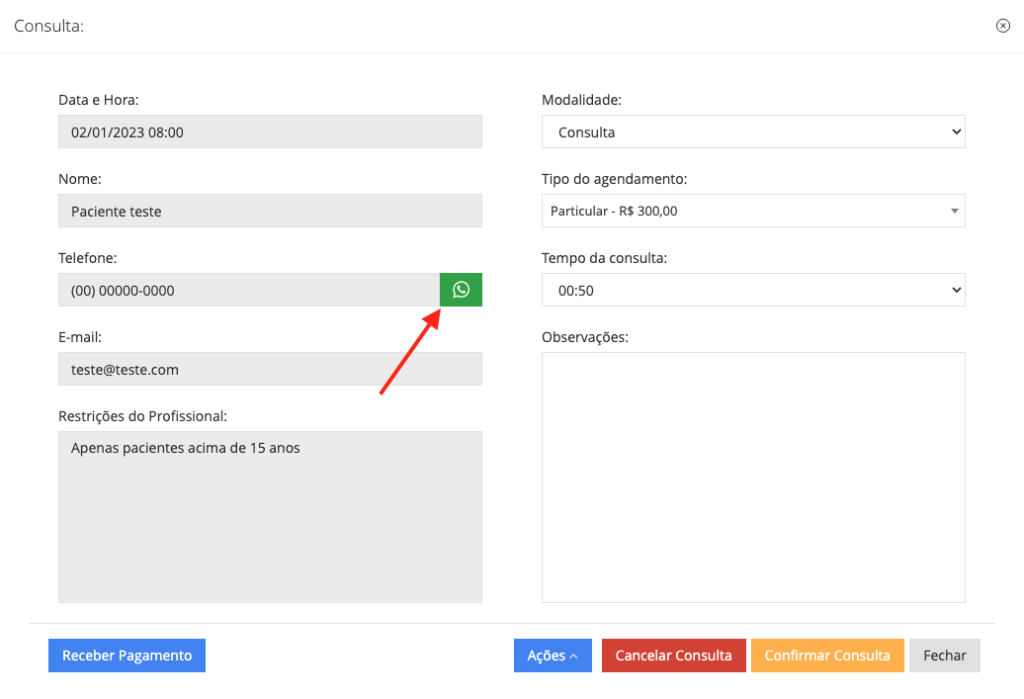Expand Tipo do agendamento selector
The width and height of the screenshot is (1024, 699).
pyautogui.click(x=753, y=211)
